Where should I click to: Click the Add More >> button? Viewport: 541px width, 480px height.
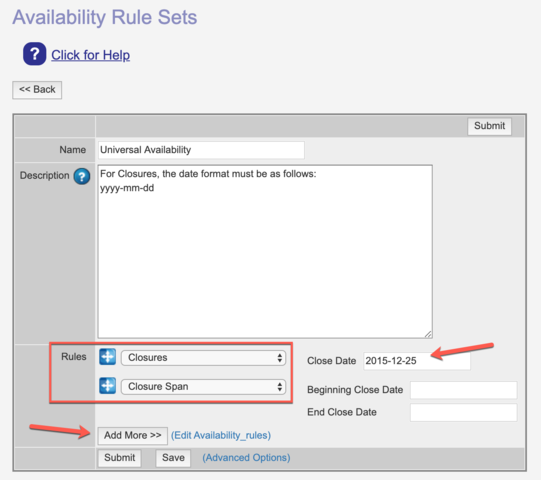(132, 435)
